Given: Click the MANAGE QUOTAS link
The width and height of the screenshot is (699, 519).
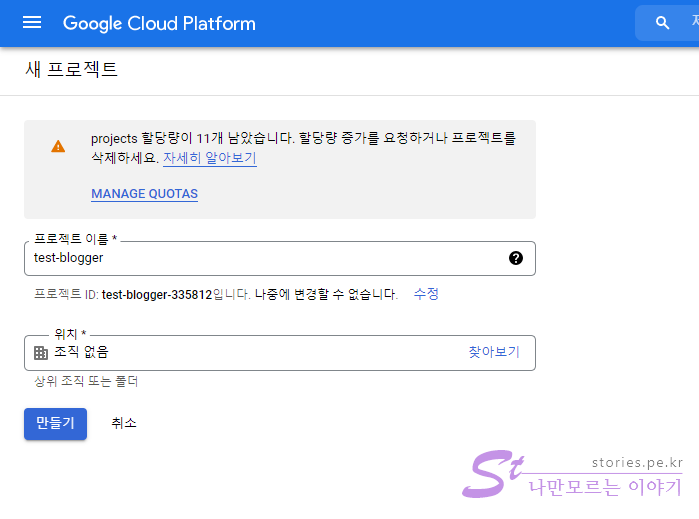Looking at the screenshot, I should [x=144, y=194].
